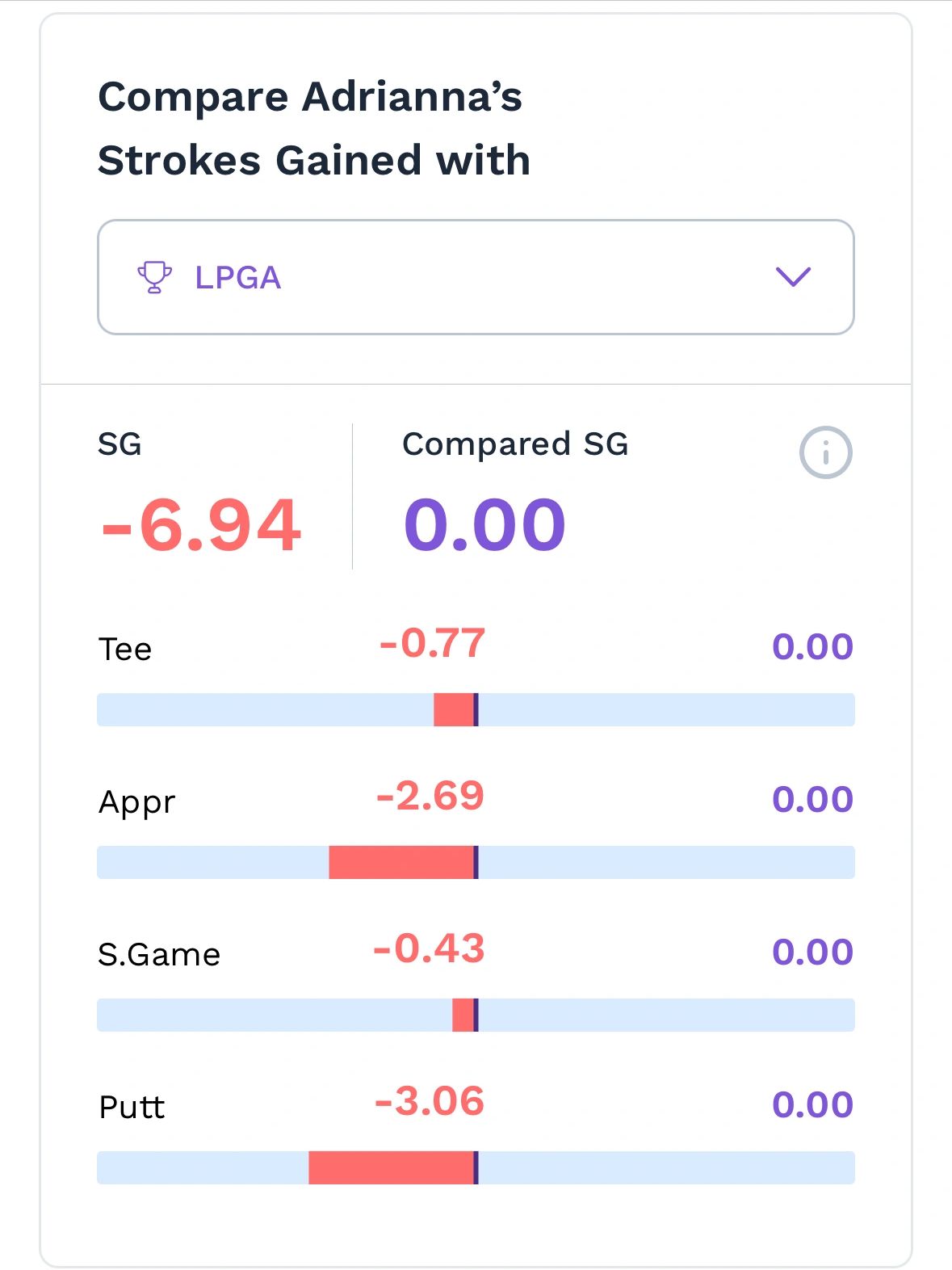Viewport: 952px width, 1270px height.
Task: Click the S.Game category label
Action: point(159,955)
